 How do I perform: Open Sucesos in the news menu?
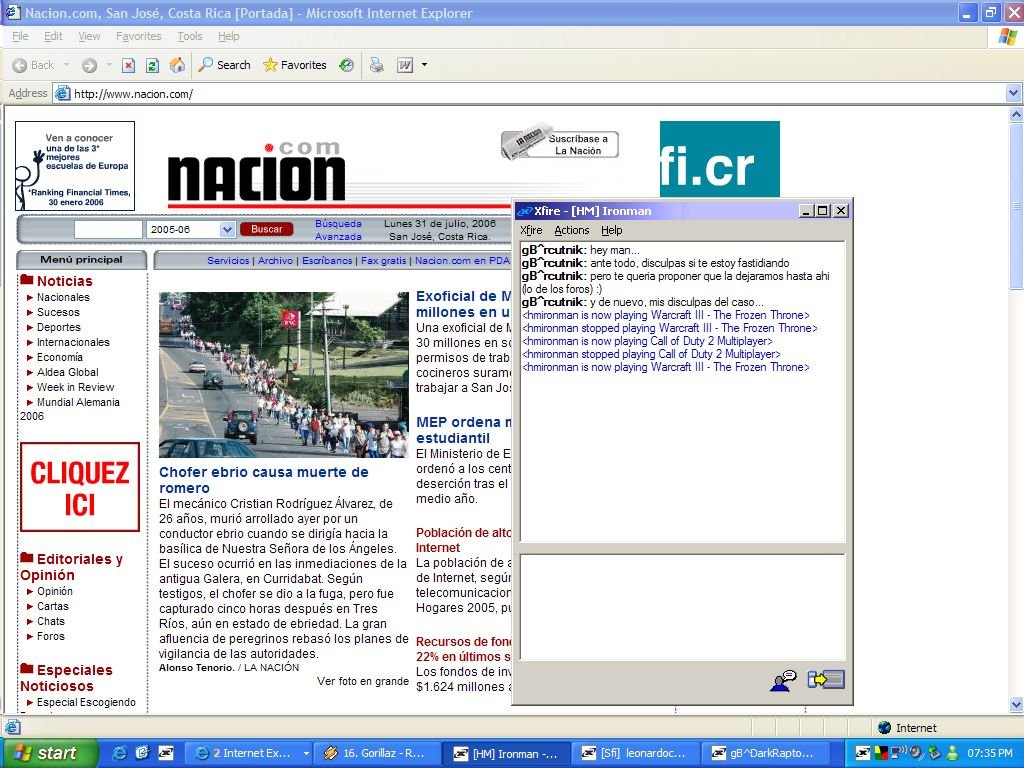tap(58, 312)
